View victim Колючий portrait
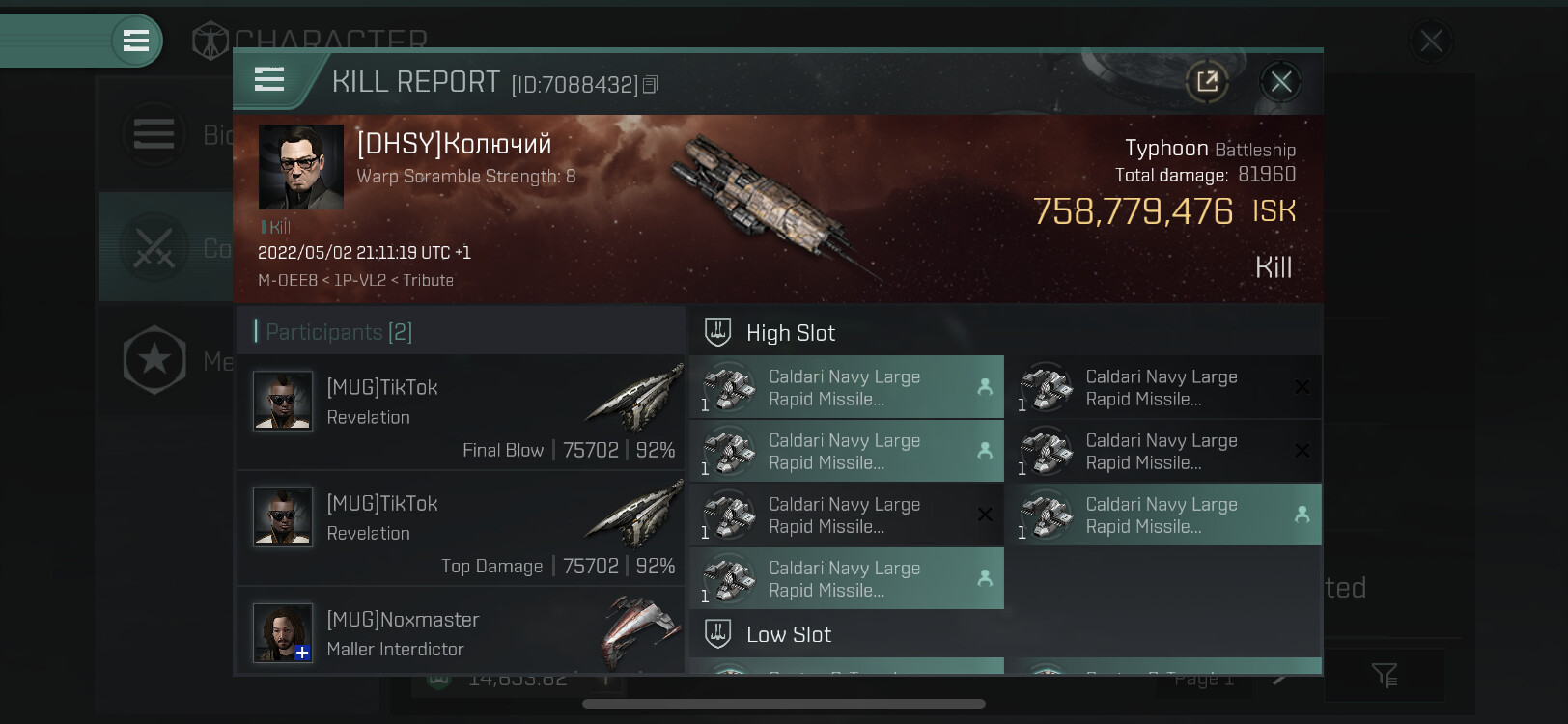 (301, 167)
